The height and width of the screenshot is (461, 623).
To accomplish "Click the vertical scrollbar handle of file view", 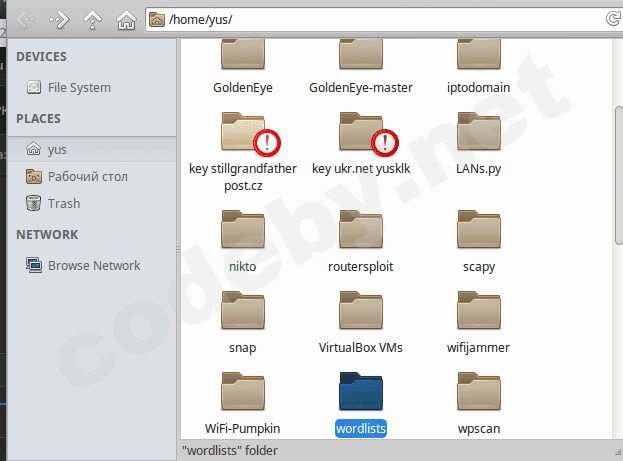I will pos(619,176).
